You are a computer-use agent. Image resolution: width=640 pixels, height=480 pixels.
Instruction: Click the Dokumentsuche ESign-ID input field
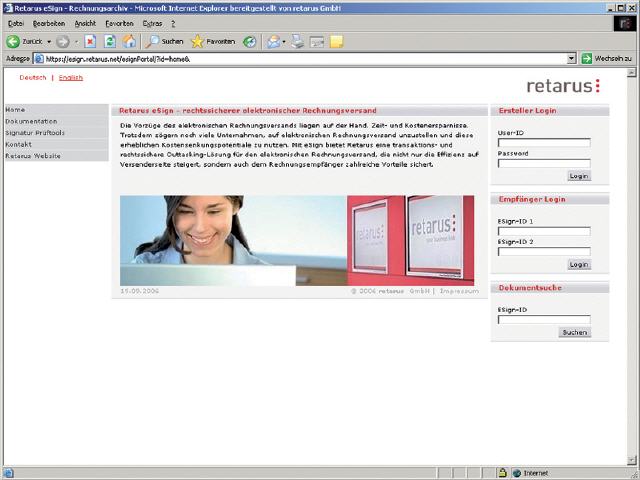(x=544, y=319)
